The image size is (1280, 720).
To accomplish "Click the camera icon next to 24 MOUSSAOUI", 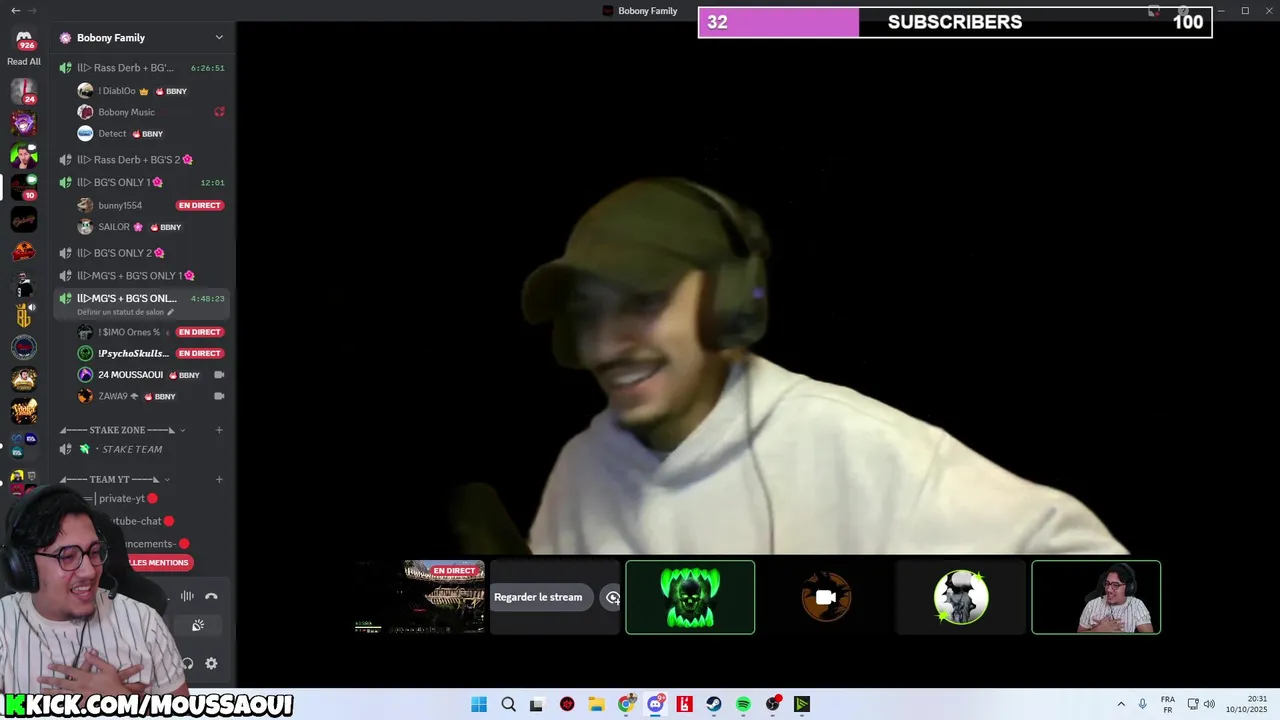I will click(x=219, y=375).
